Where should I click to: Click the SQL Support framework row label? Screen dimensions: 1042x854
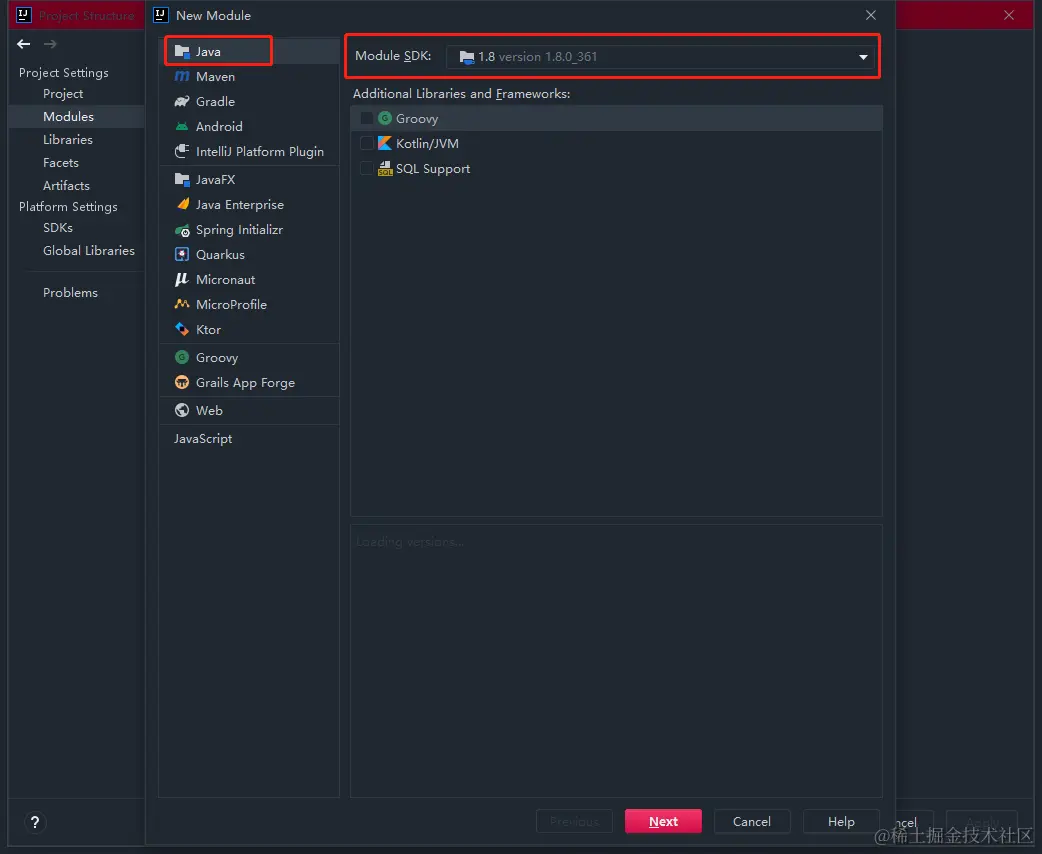pos(433,169)
